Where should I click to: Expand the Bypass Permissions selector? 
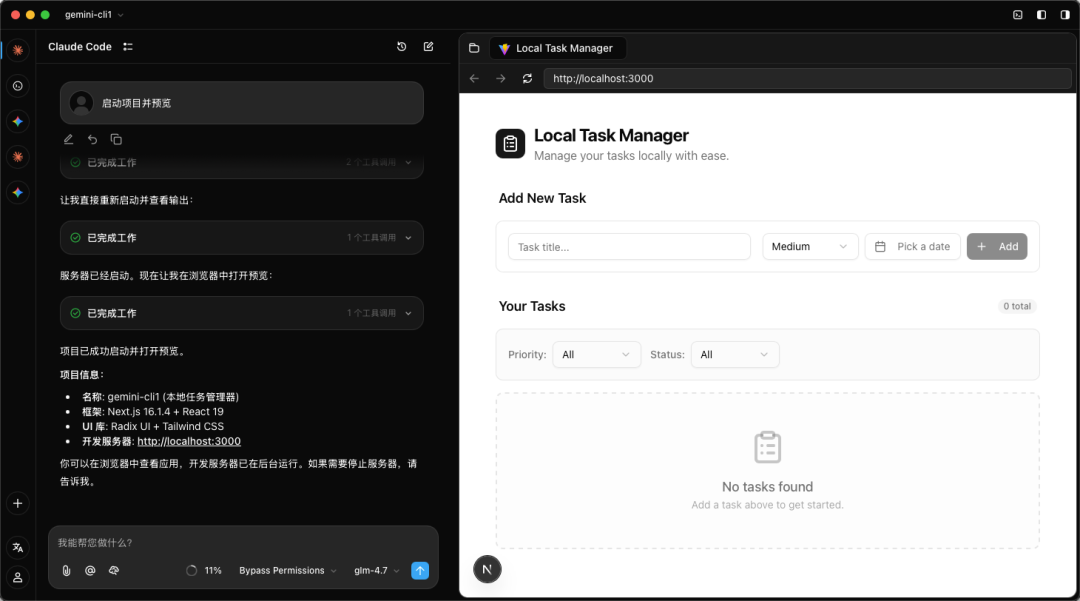(287, 571)
